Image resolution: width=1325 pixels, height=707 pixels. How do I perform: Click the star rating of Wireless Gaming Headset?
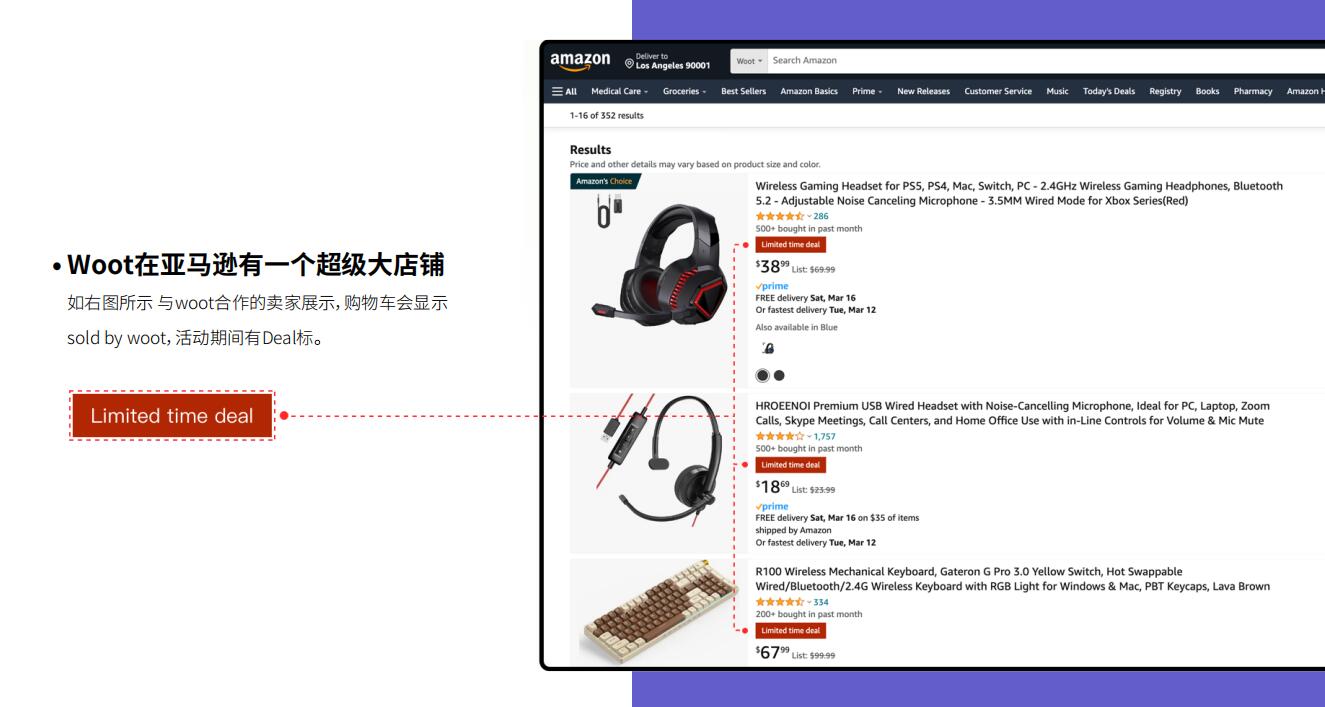click(781, 216)
